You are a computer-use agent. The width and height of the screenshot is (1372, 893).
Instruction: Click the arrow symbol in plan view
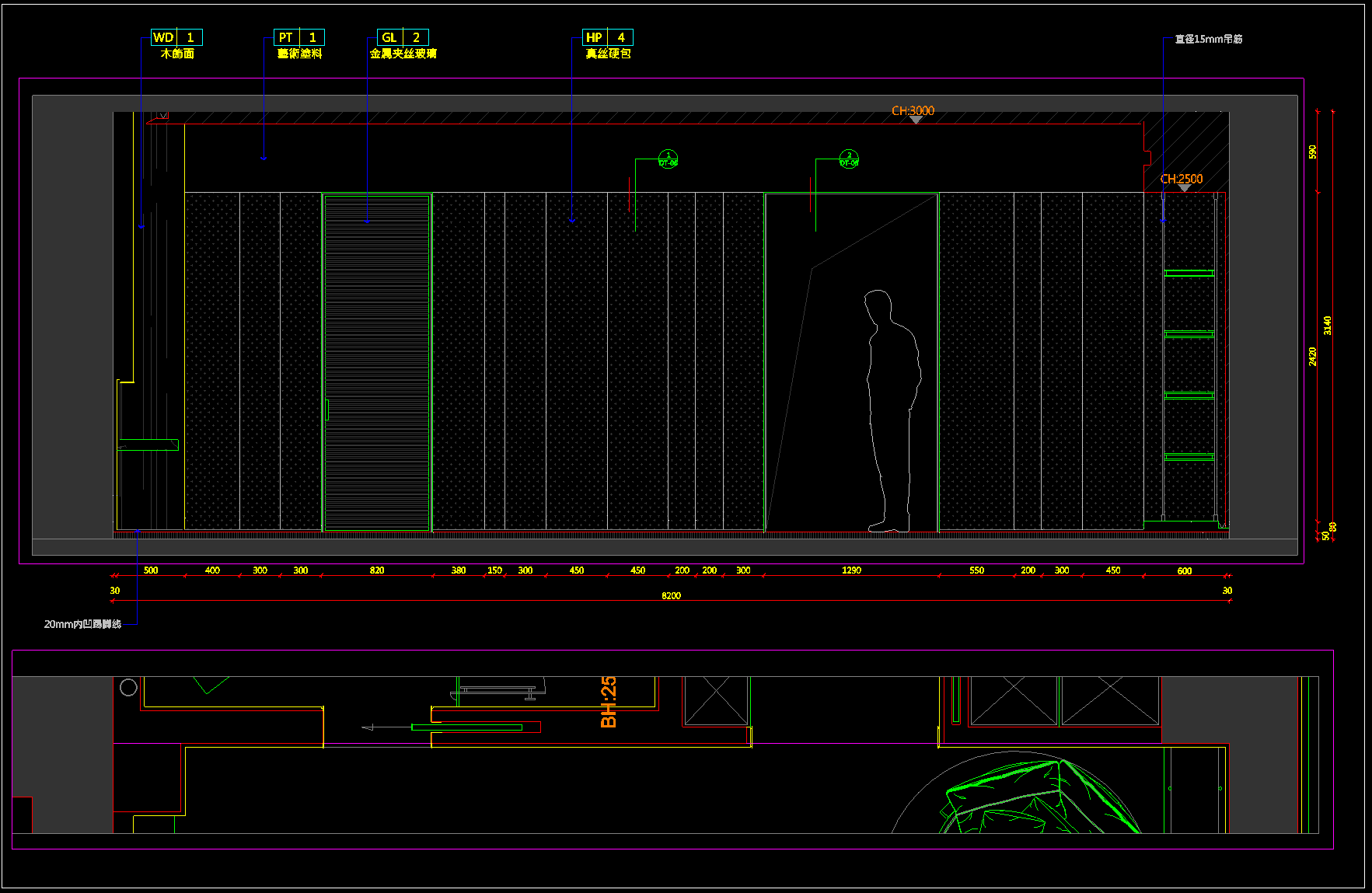pos(368,727)
